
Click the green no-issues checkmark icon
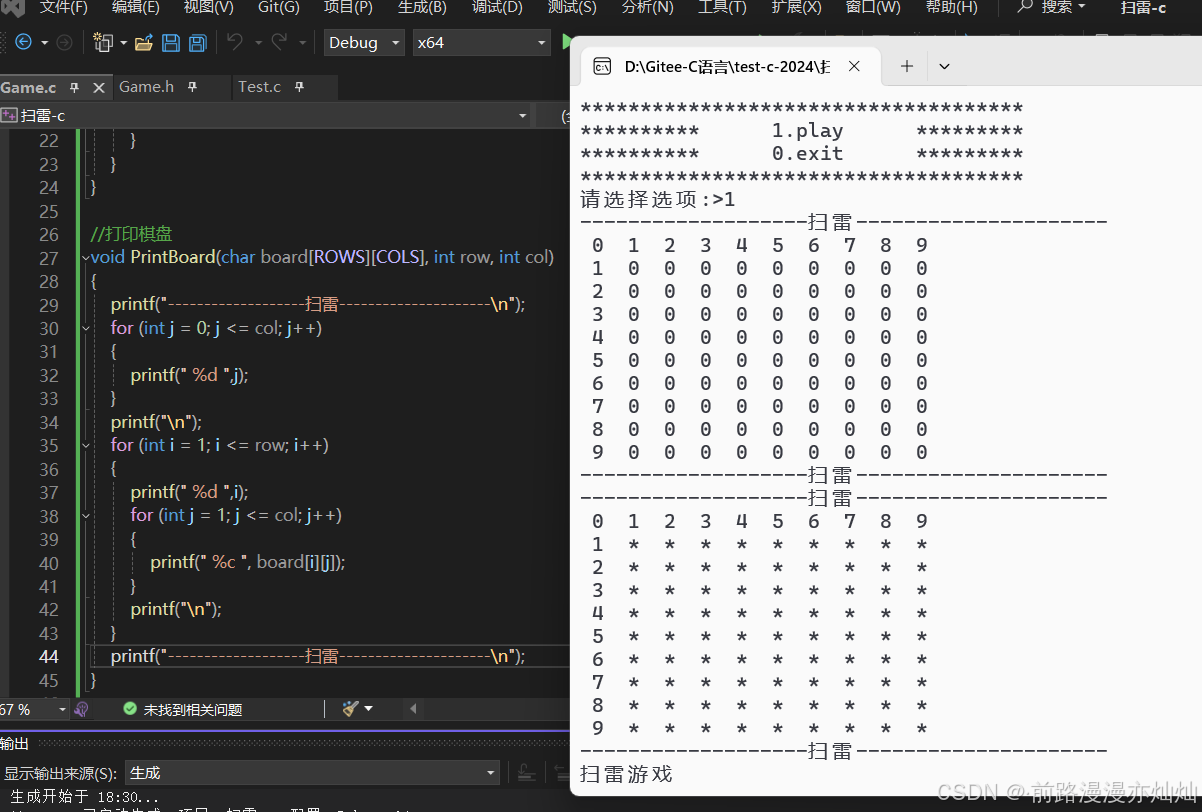tap(130, 709)
